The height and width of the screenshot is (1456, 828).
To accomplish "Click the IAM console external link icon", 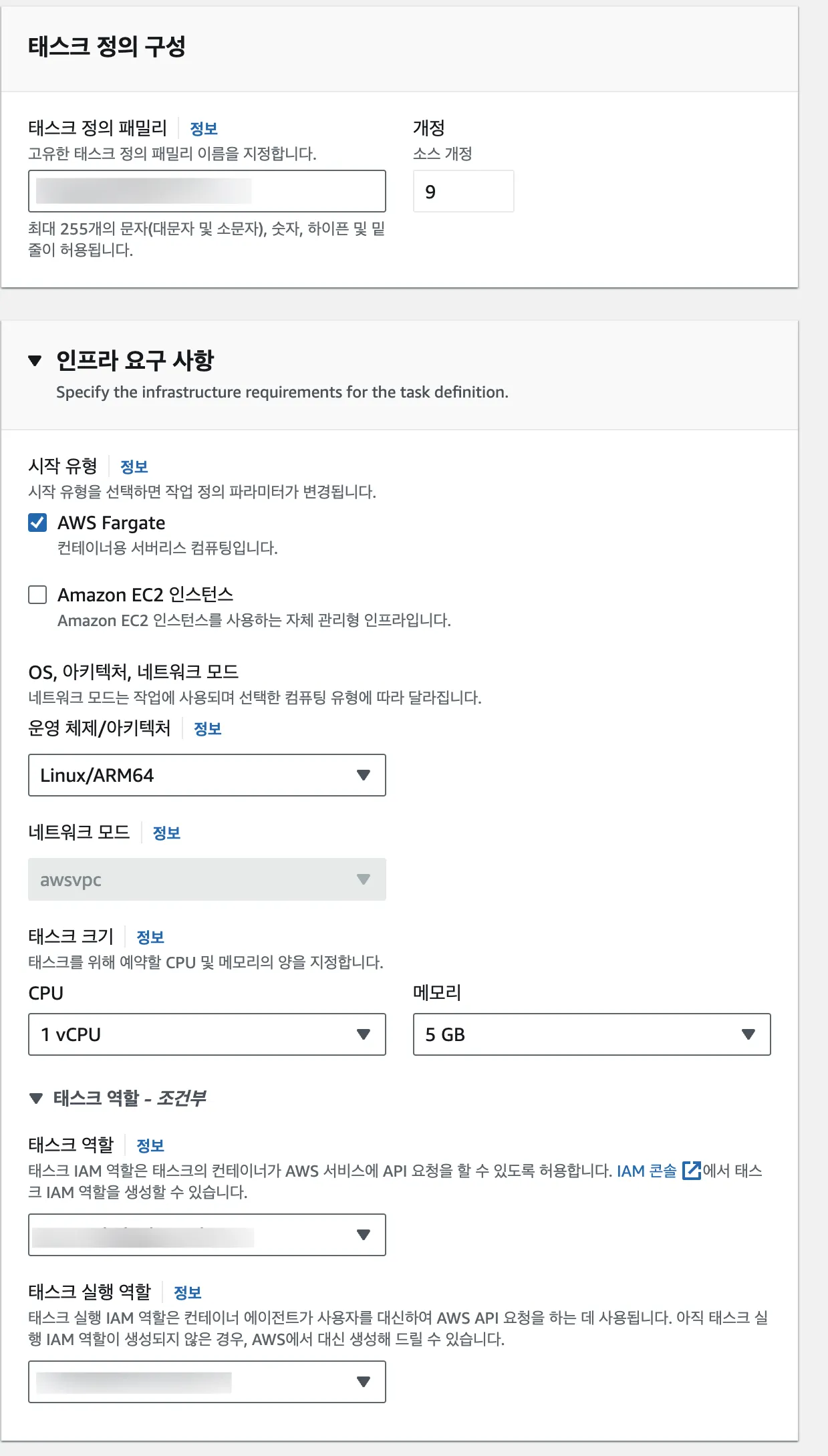I will (x=692, y=1171).
